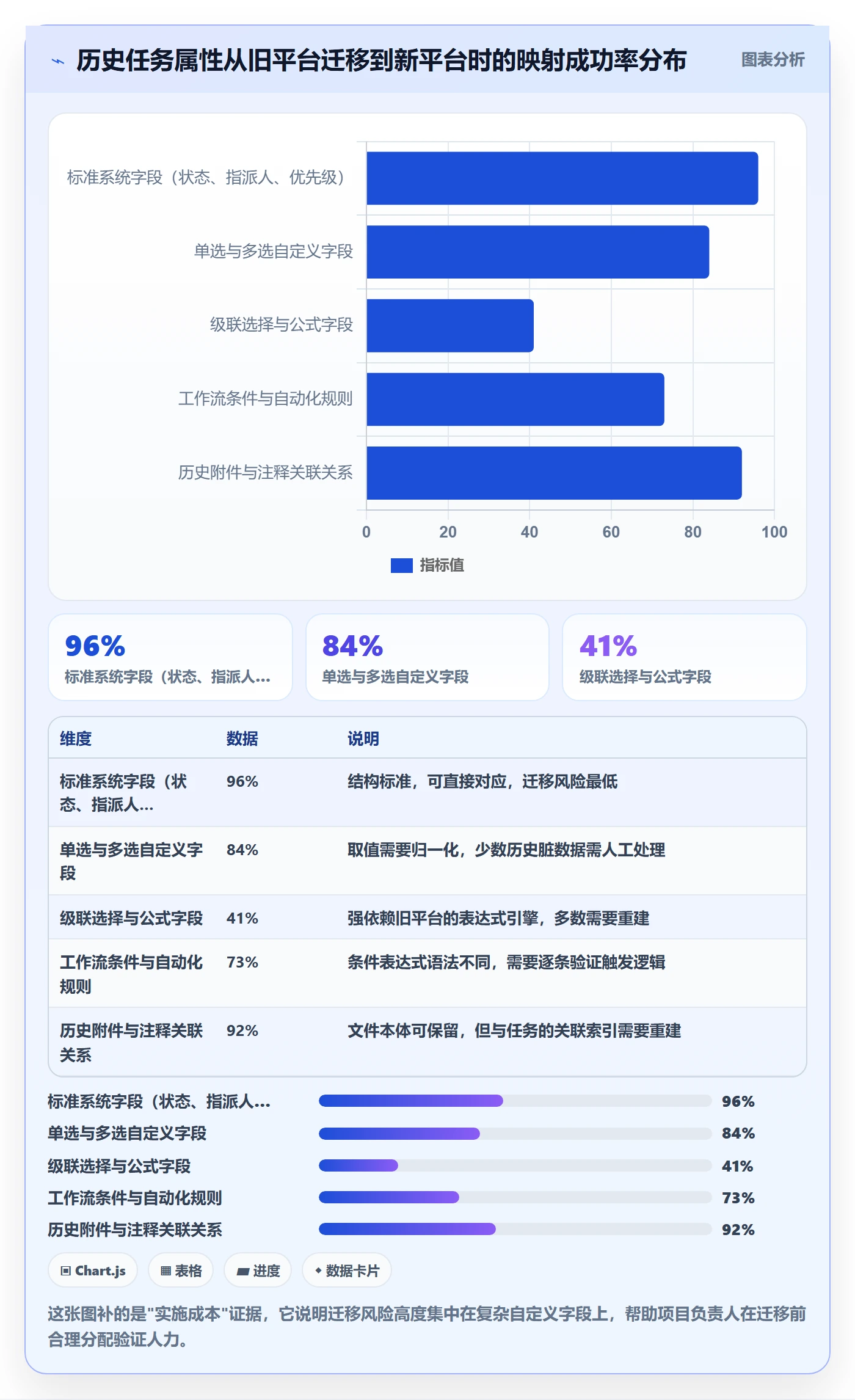Select the 进度 tag
The height and width of the screenshot is (1400, 855).
(258, 1271)
